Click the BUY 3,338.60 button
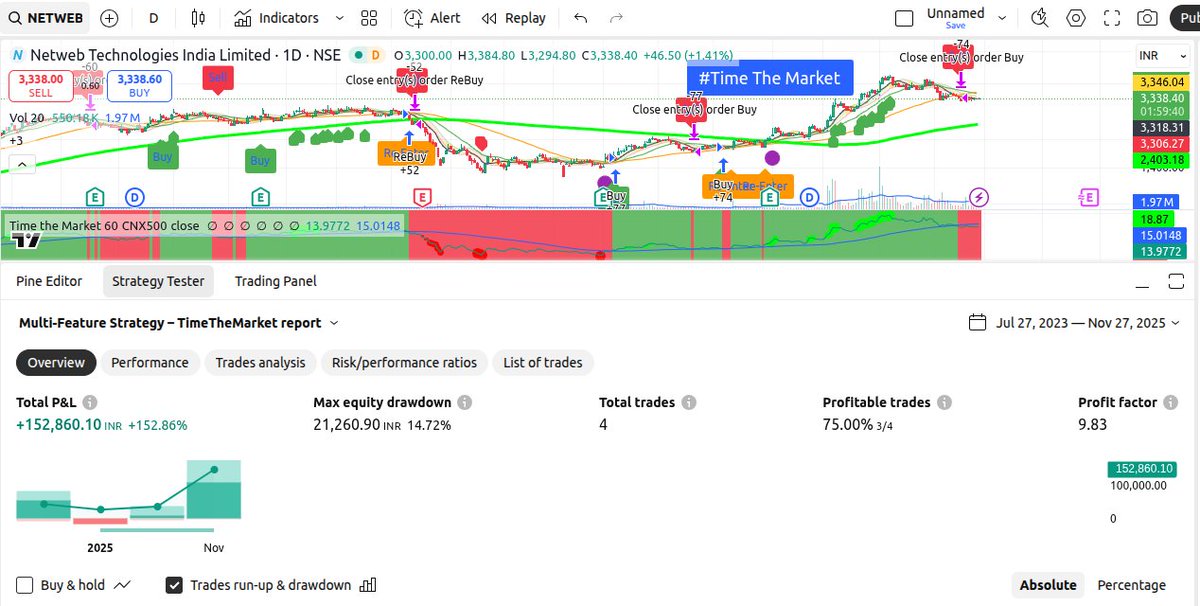 click(140, 86)
